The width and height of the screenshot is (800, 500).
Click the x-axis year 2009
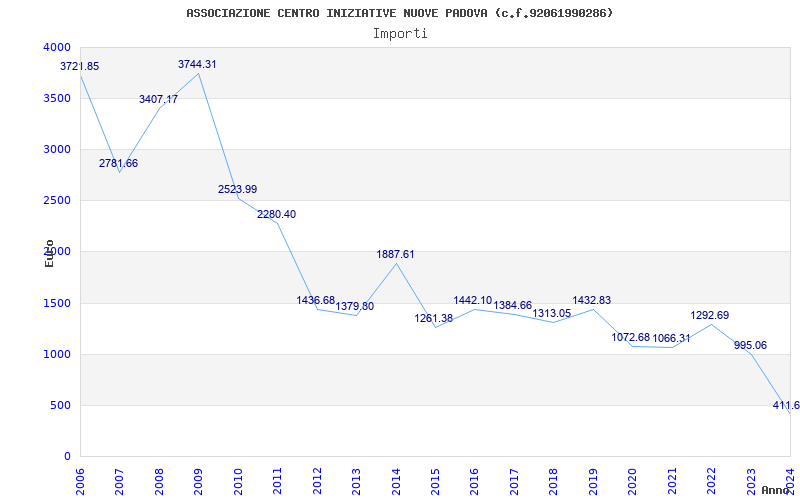[x=198, y=482]
